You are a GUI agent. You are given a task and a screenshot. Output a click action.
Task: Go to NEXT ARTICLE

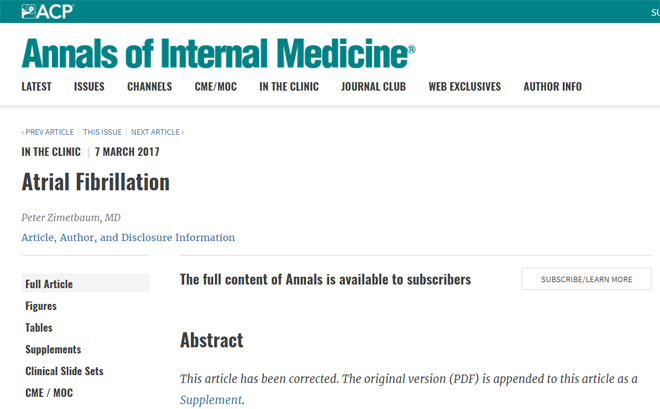pyautogui.click(x=157, y=132)
